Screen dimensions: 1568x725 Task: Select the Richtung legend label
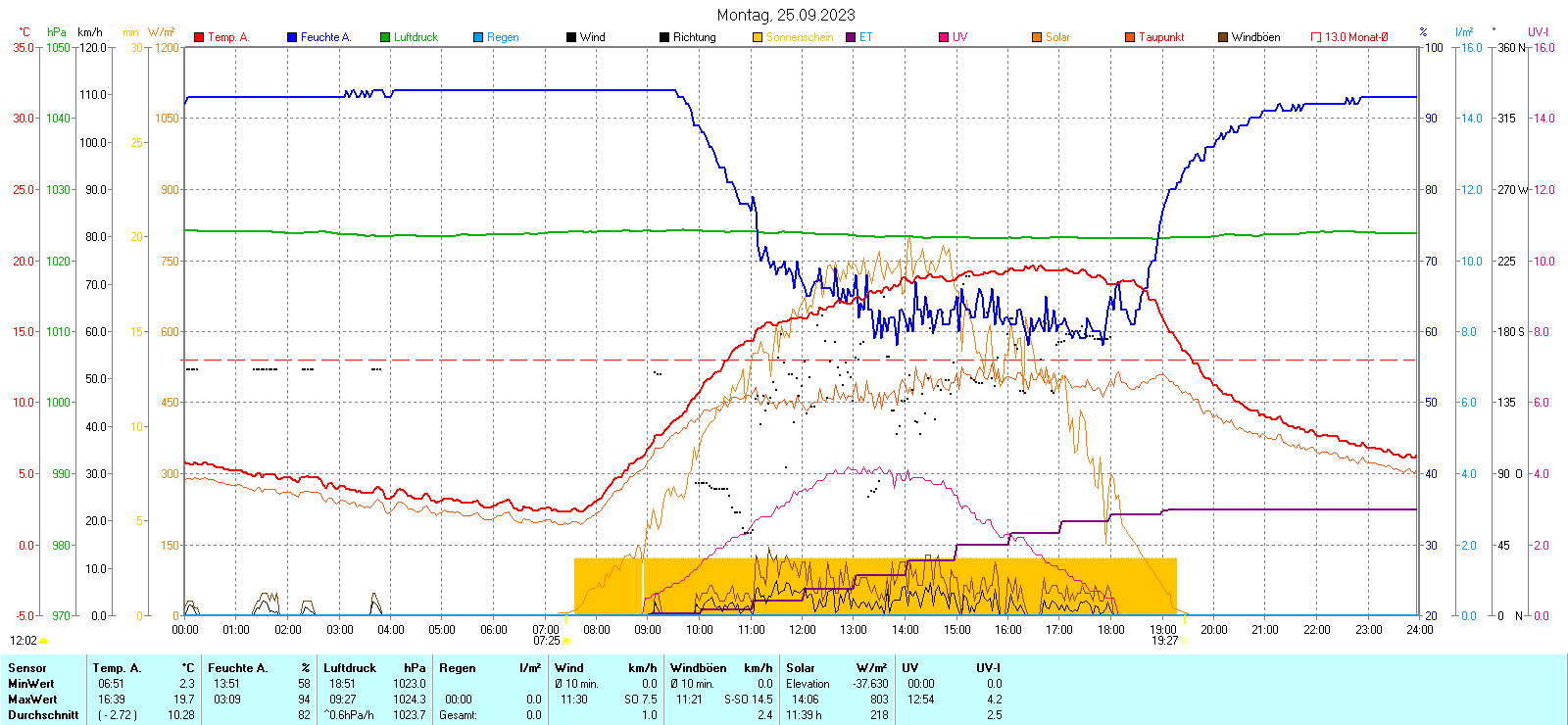pos(694,37)
